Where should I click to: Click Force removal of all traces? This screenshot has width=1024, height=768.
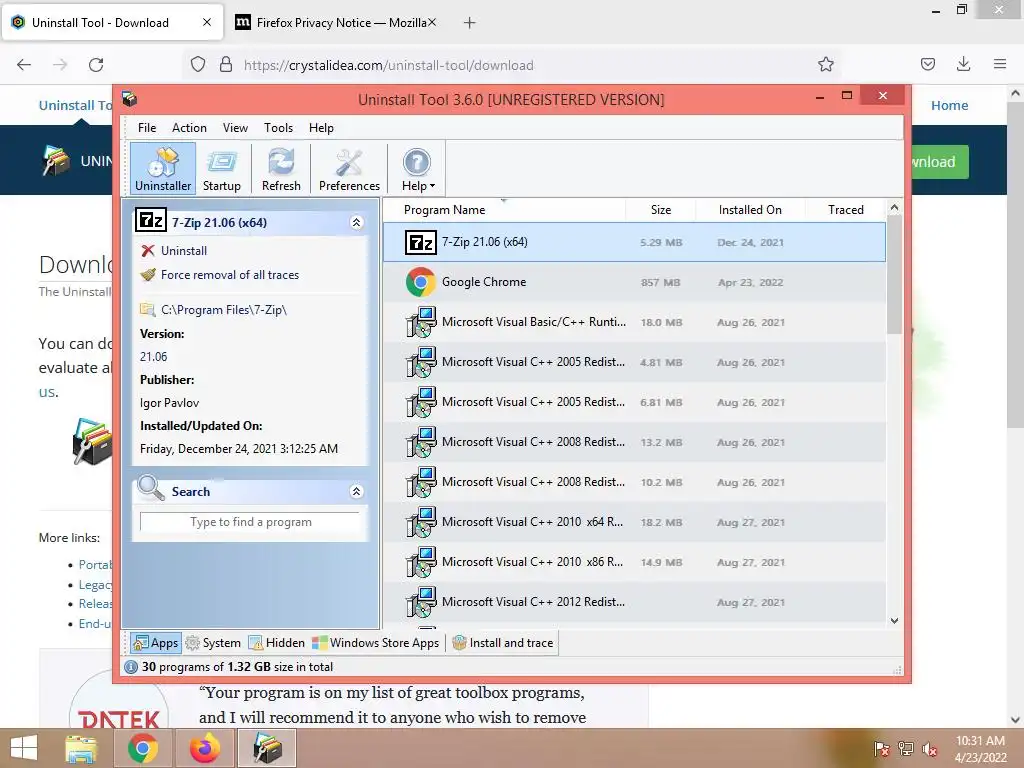pyautogui.click(x=229, y=275)
